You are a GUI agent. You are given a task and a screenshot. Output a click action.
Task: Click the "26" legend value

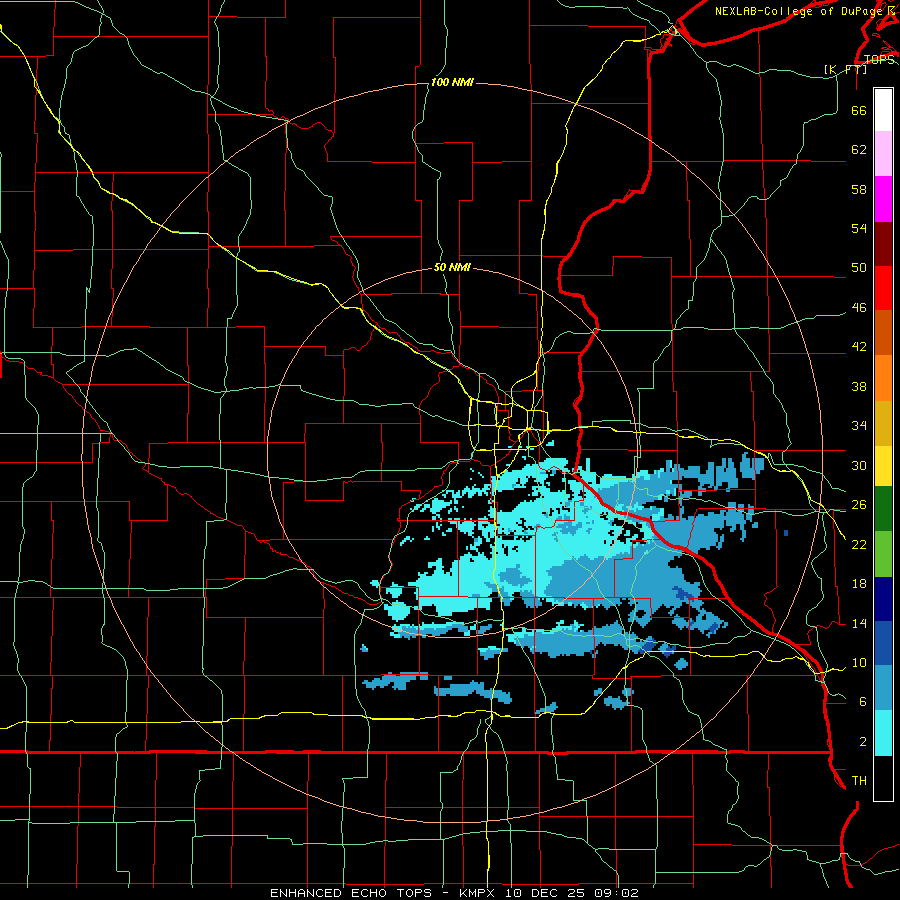pyautogui.click(x=859, y=505)
